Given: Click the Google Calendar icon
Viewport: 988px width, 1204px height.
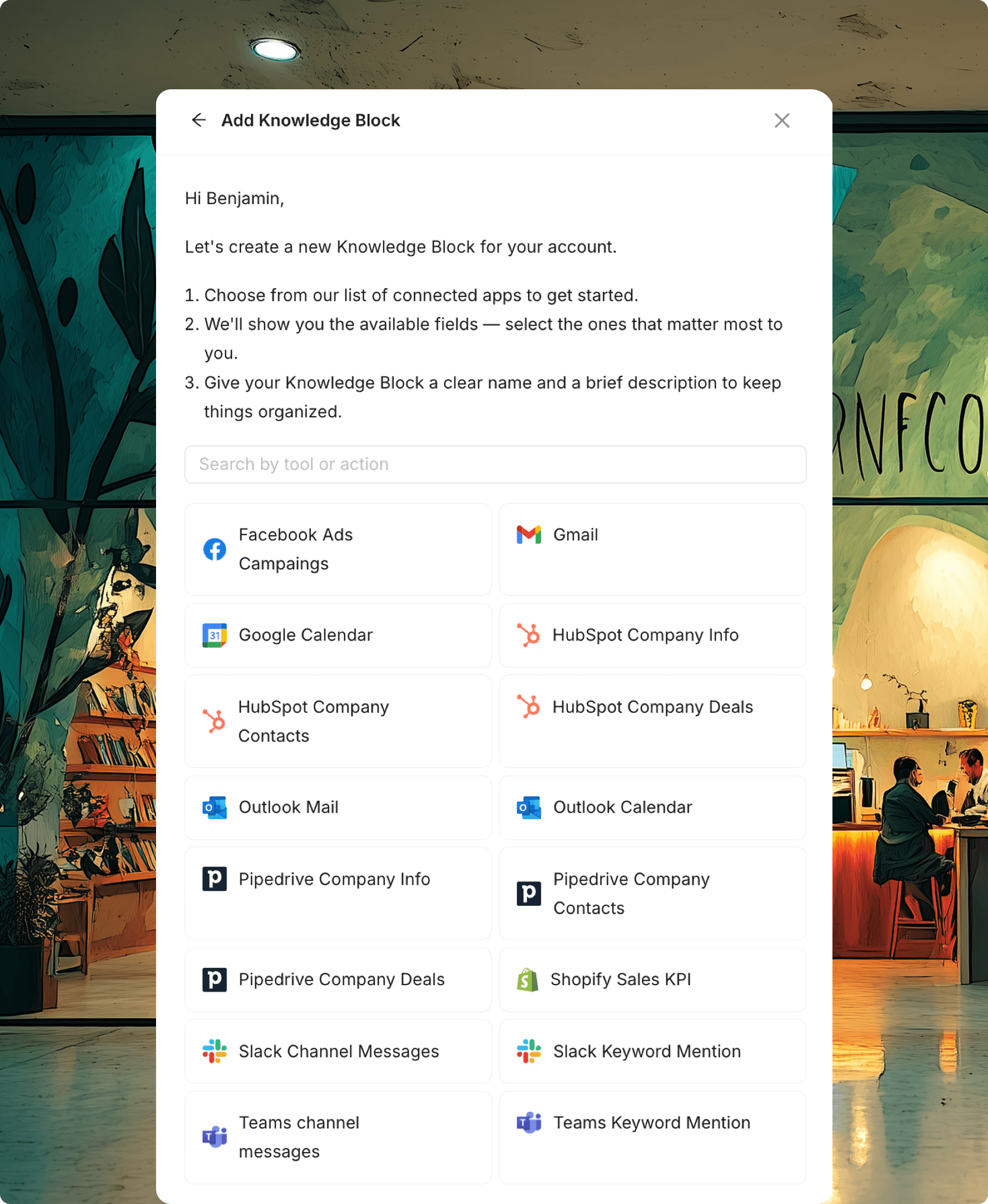Looking at the screenshot, I should point(215,635).
